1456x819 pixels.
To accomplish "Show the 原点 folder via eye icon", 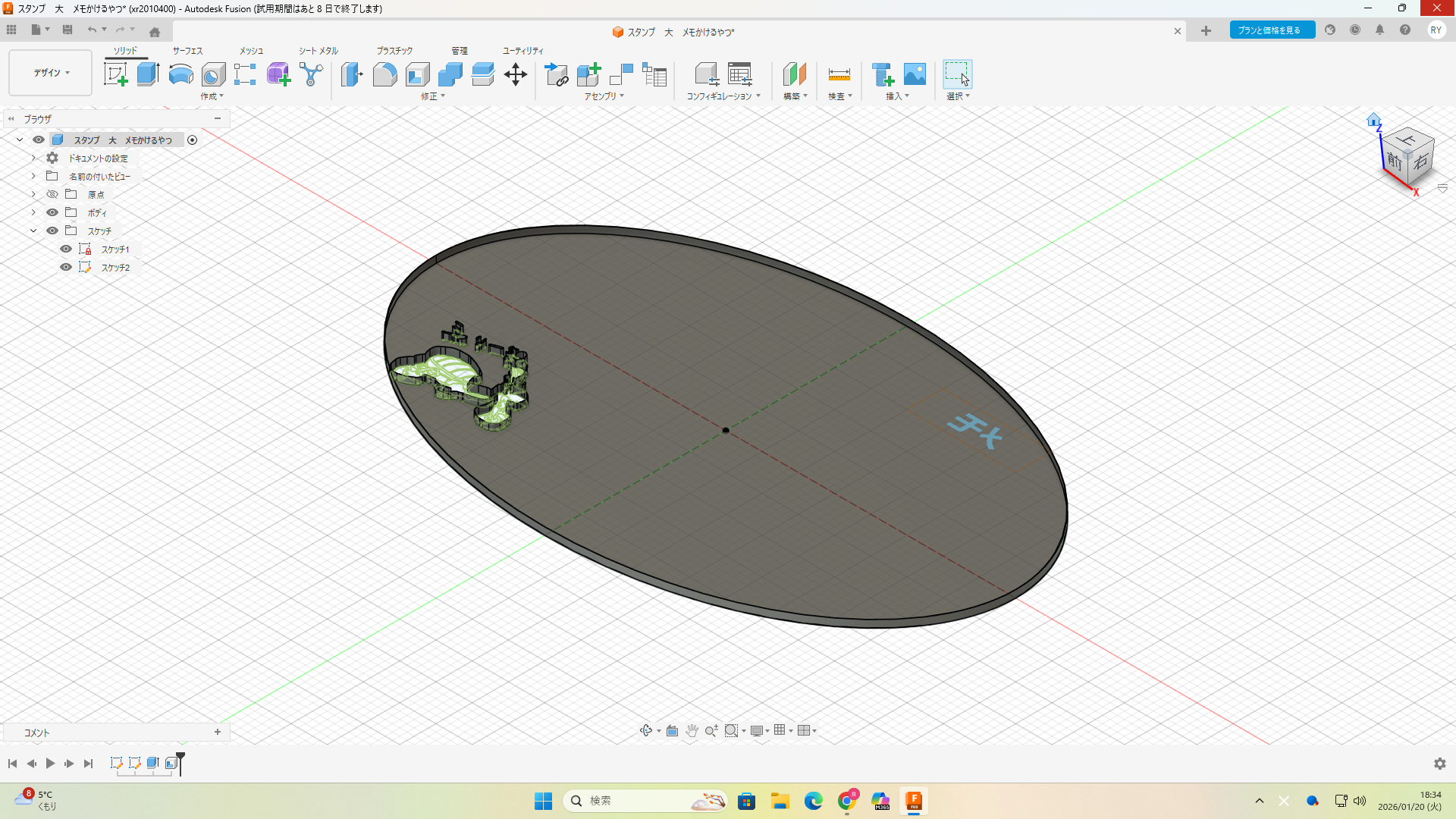I will 52,194.
